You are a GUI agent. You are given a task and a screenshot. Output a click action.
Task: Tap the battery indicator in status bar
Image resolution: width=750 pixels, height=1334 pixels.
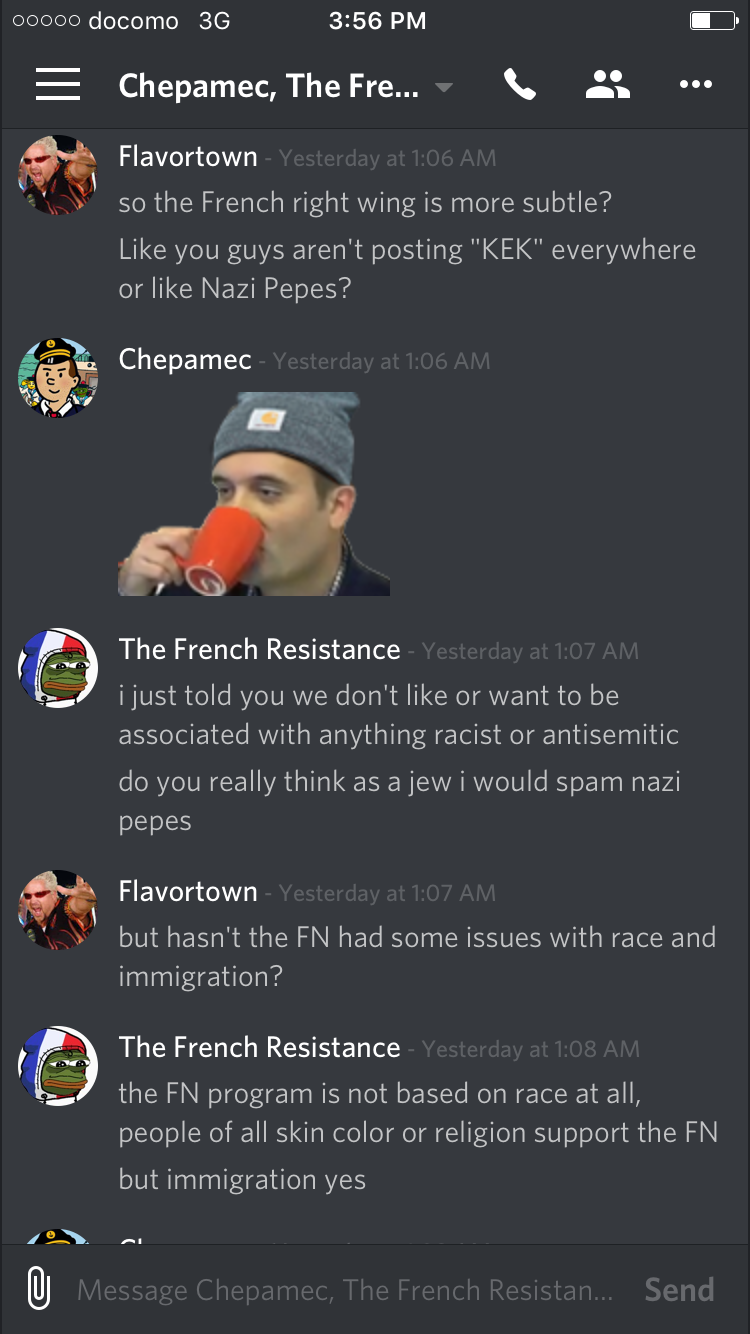tap(713, 21)
